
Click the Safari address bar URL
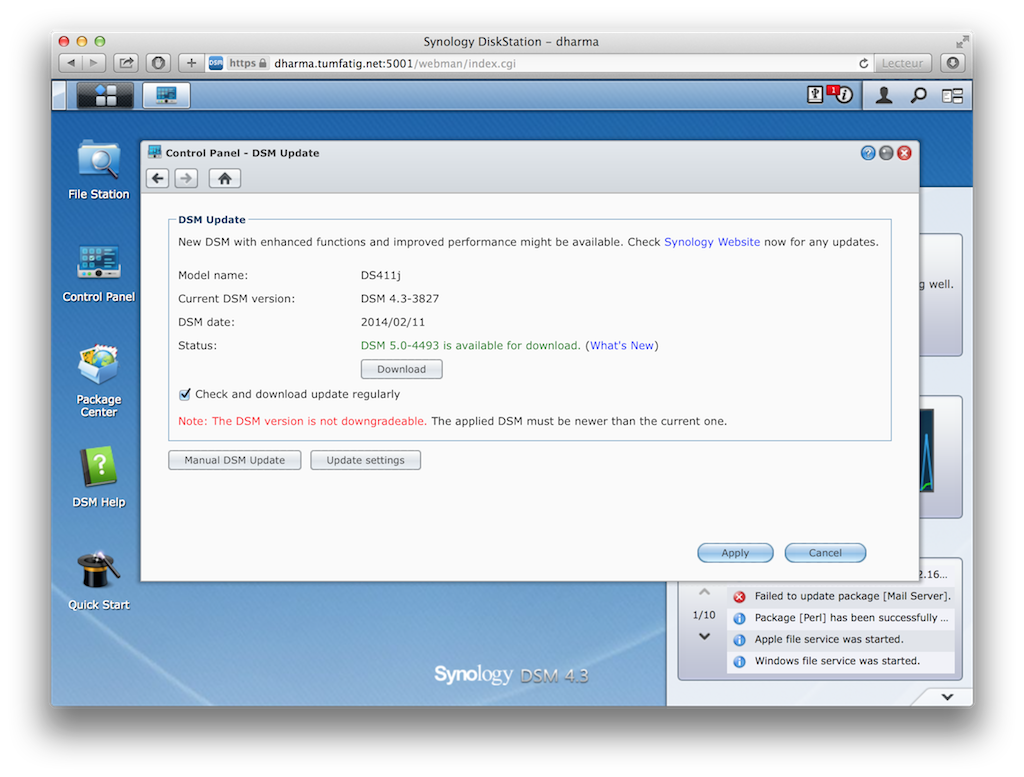coord(394,63)
